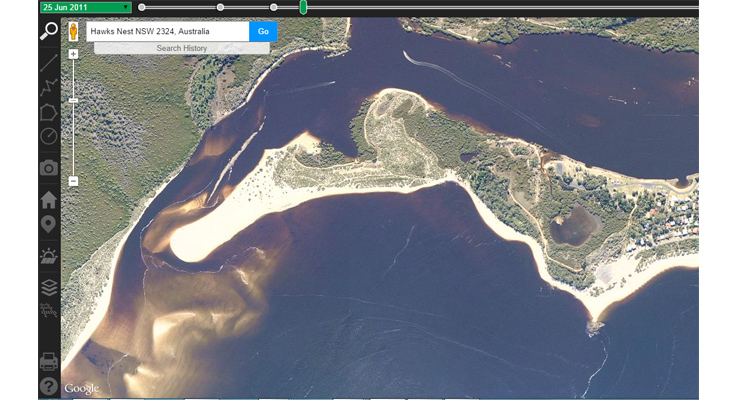This screenshot has height=400, width=737.
Task: Select the polyline drawing tool
Action: click(x=49, y=87)
